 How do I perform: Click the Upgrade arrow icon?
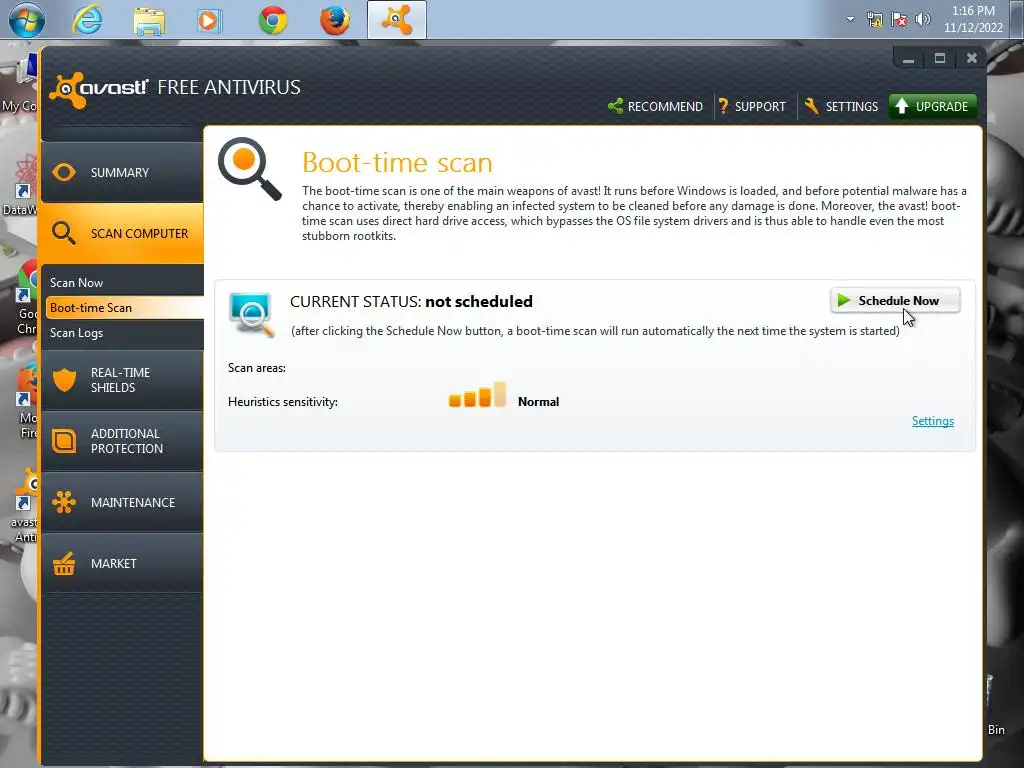(x=902, y=106)
